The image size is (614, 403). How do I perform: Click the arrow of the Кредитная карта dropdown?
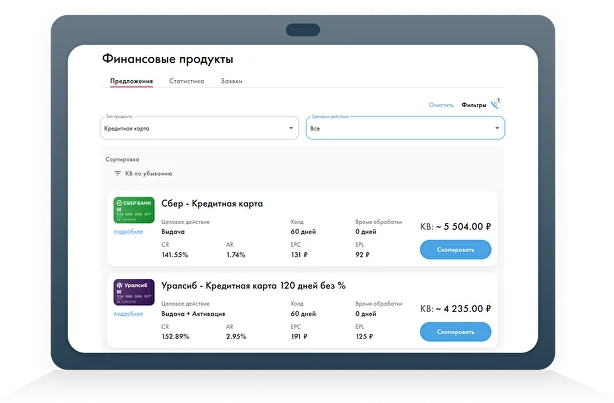tap(291, 128)
